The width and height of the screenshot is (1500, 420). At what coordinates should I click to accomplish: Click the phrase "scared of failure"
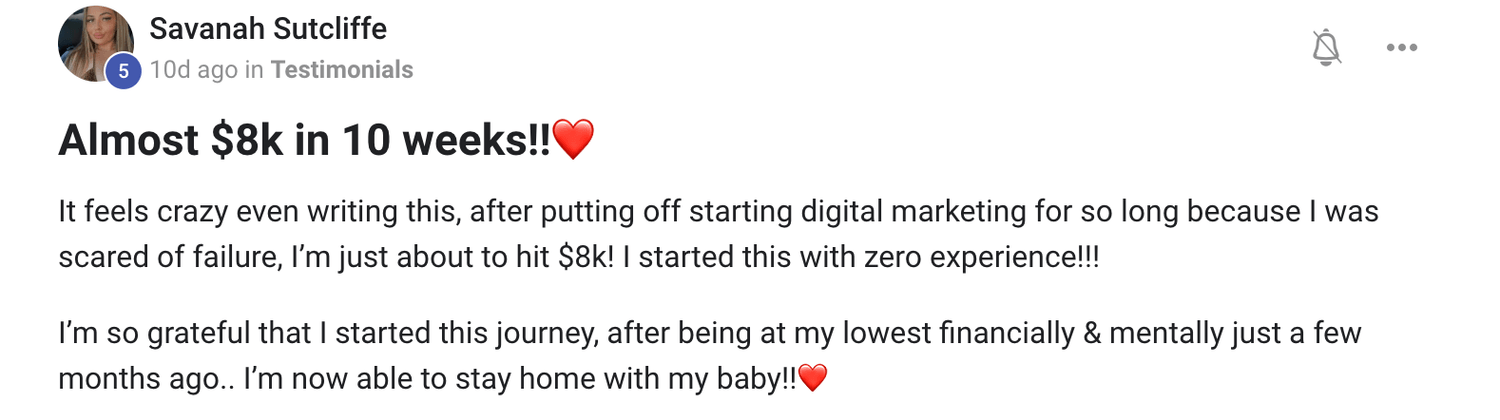pos(166,258)
